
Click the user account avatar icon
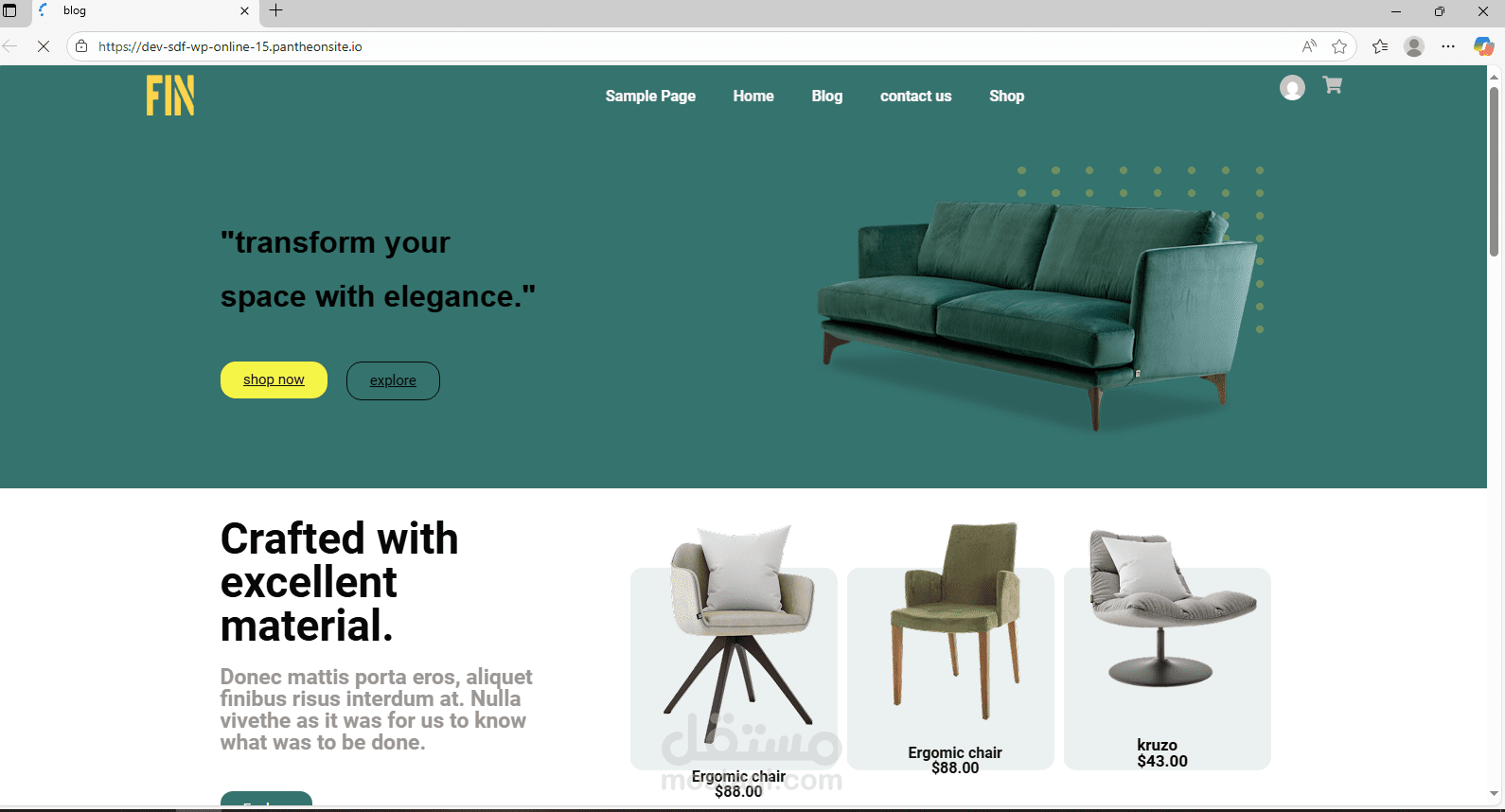pos(1292,88)
